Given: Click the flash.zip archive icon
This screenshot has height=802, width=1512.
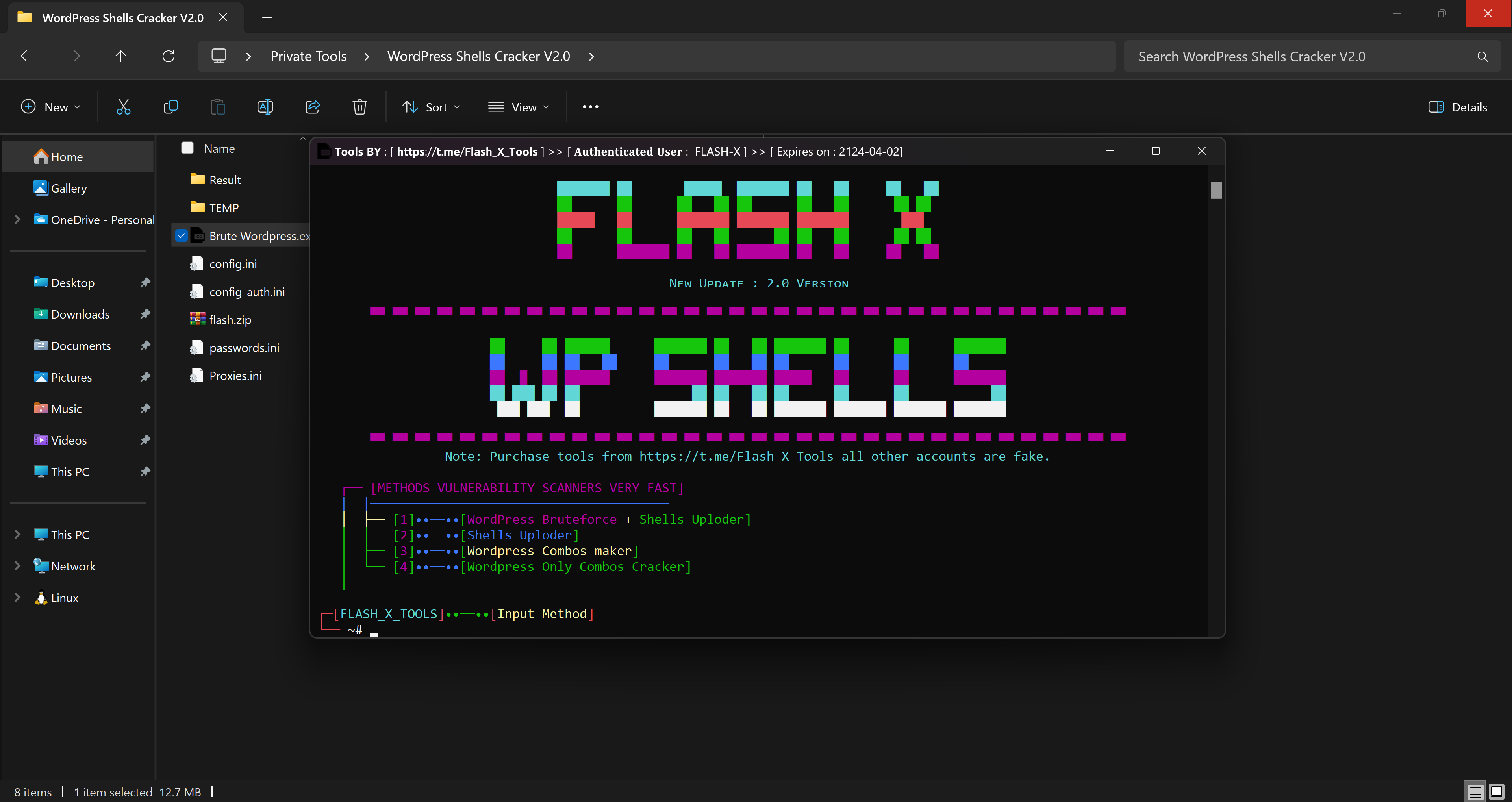Looking at the screenshot, I should click(x=197, y=319).
